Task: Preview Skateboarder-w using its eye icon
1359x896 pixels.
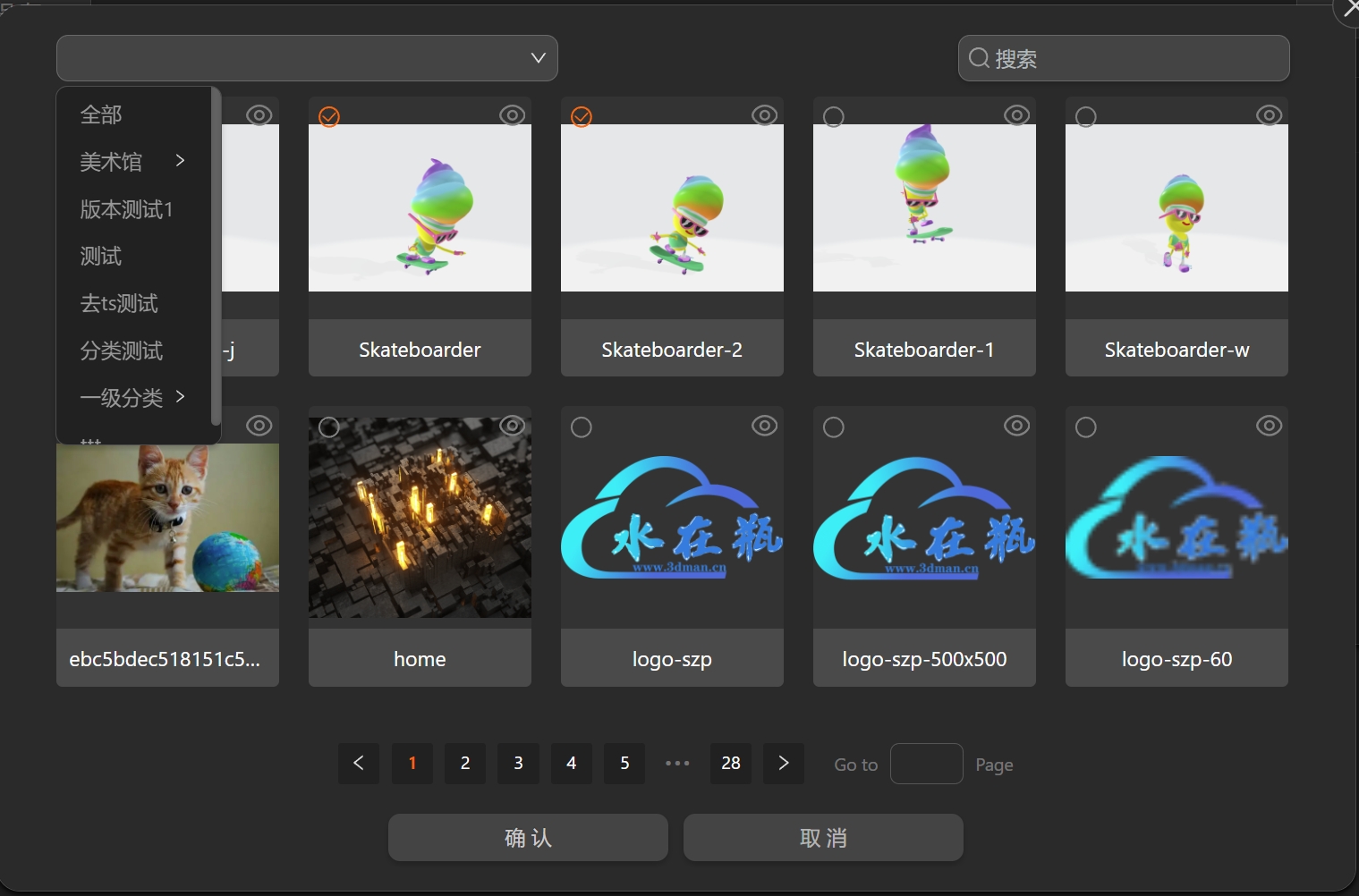Action: pyautogui.click(x=1269, y=114)
